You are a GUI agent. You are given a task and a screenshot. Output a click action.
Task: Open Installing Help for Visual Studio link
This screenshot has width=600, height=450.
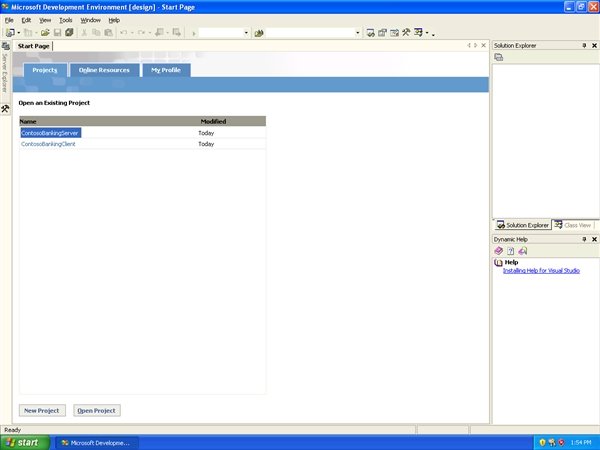pyautogui.click(x=541, y=271)
